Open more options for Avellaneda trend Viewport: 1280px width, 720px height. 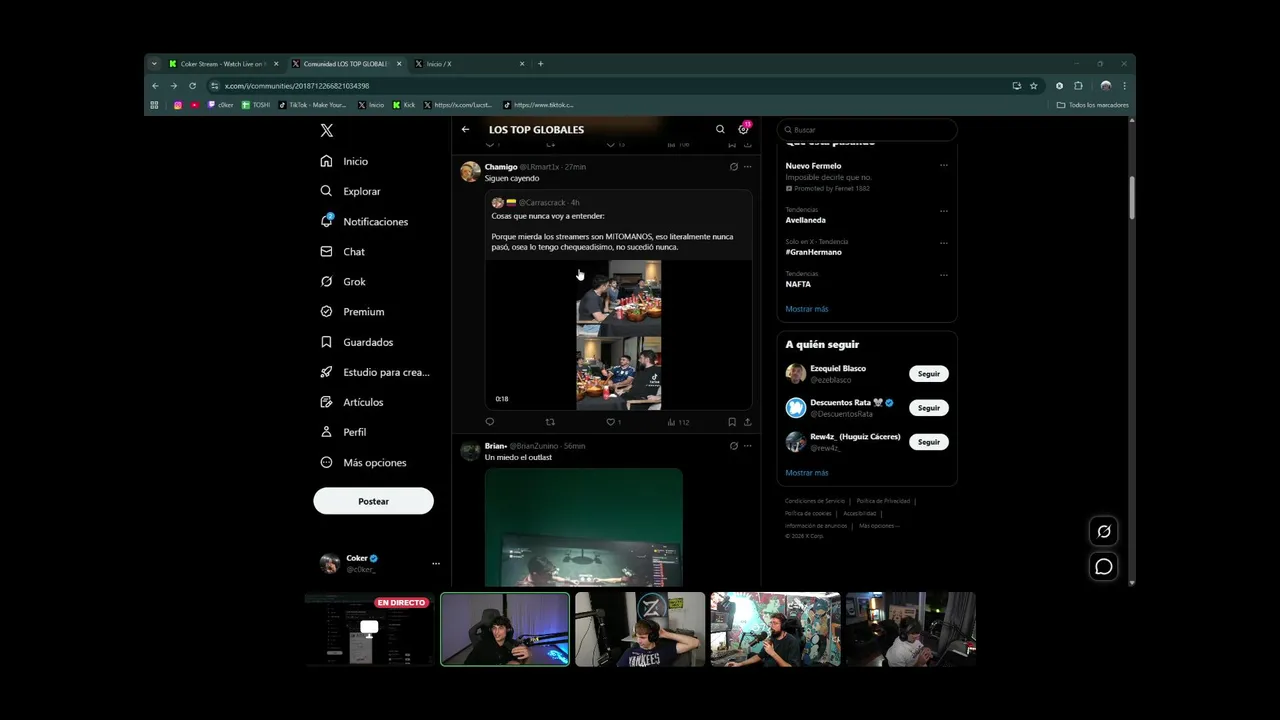pos(943,211)
